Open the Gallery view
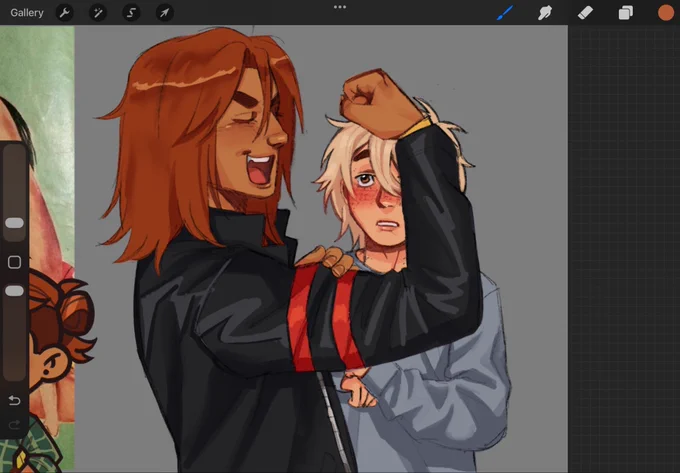The image size is (680, 473). [x=27, y=13]
